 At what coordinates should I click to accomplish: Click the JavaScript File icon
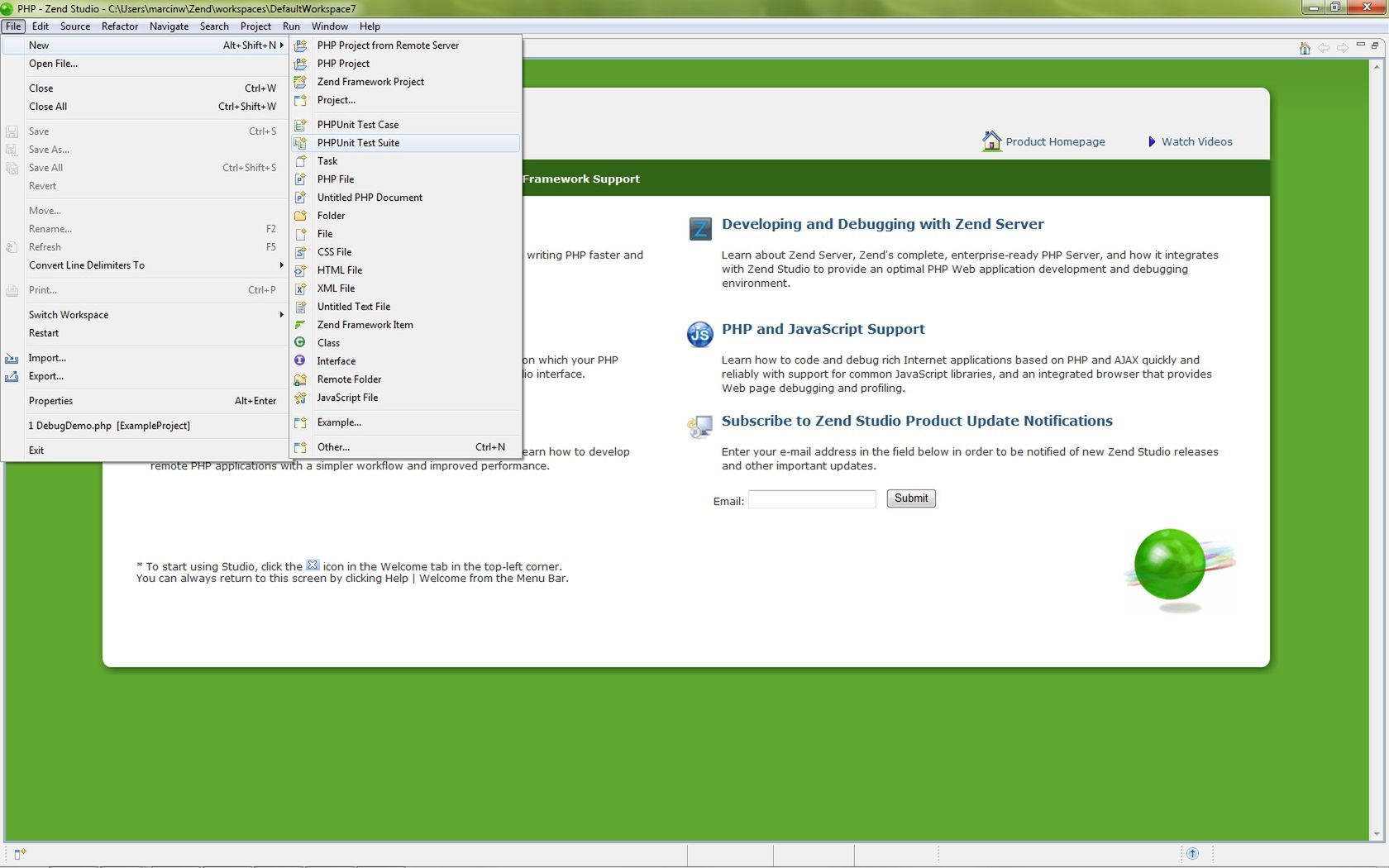click(x=301, y=398)
